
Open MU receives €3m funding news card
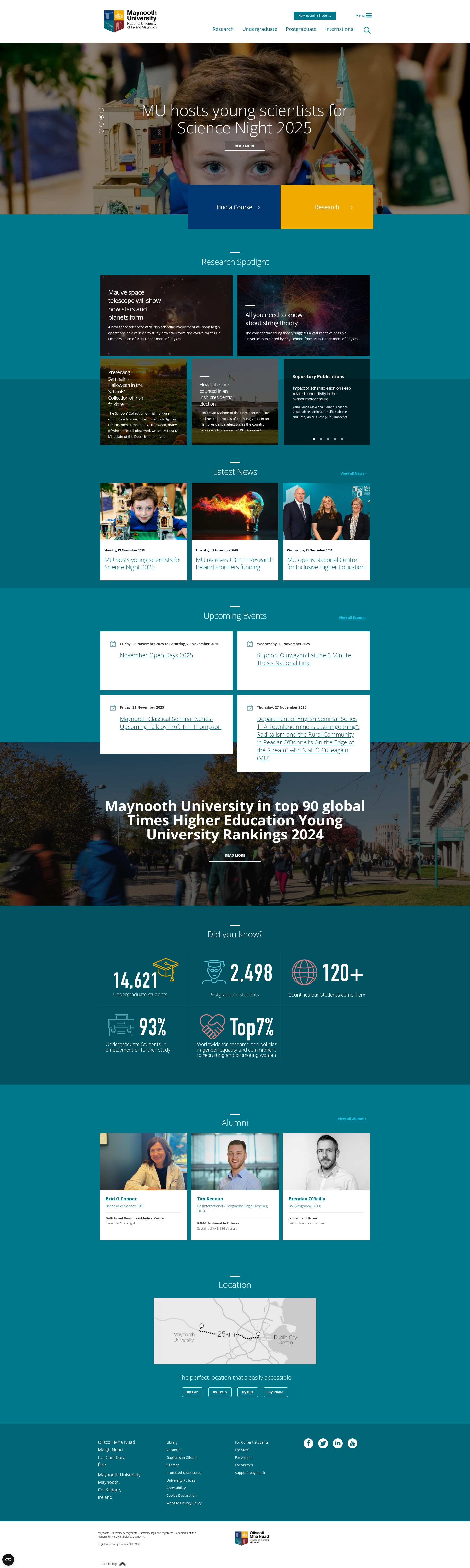coord(235,531)
